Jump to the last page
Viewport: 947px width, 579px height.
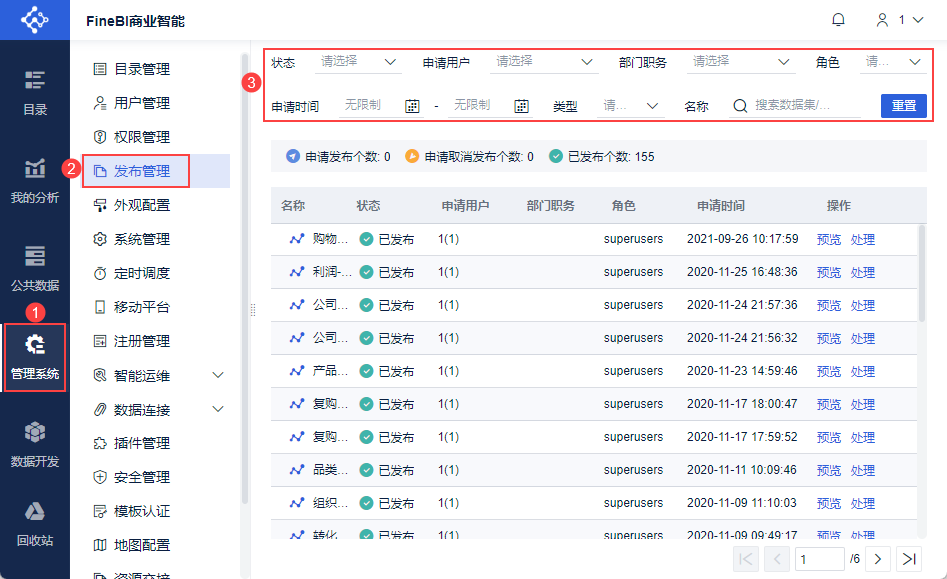pyautogui.click(x=909, y=559)
